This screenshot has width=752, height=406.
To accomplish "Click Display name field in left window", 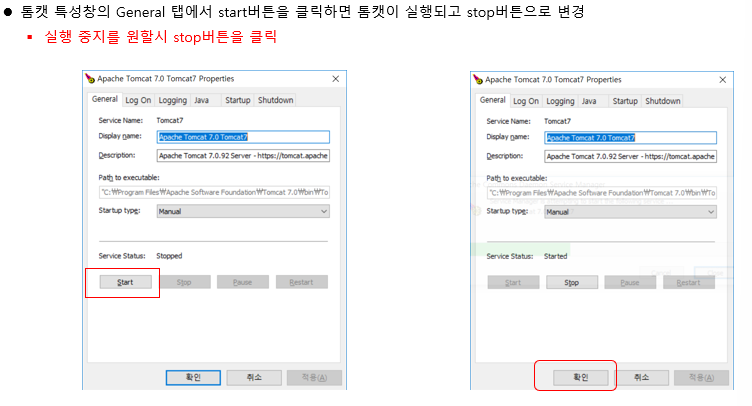I will tap(243, 137).
